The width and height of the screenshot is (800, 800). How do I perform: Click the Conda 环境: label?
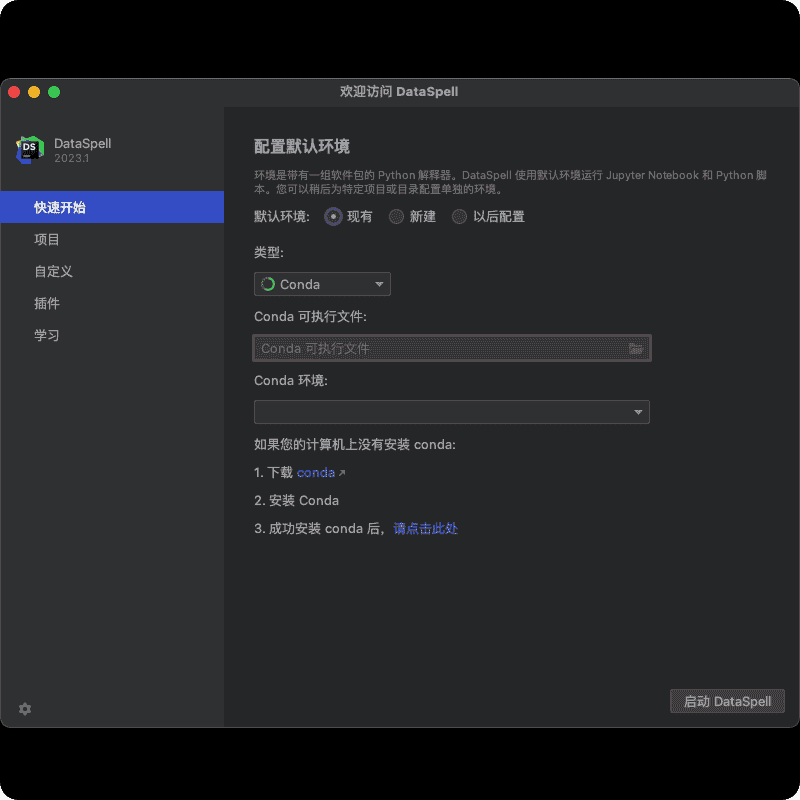(x=291, y=381)
